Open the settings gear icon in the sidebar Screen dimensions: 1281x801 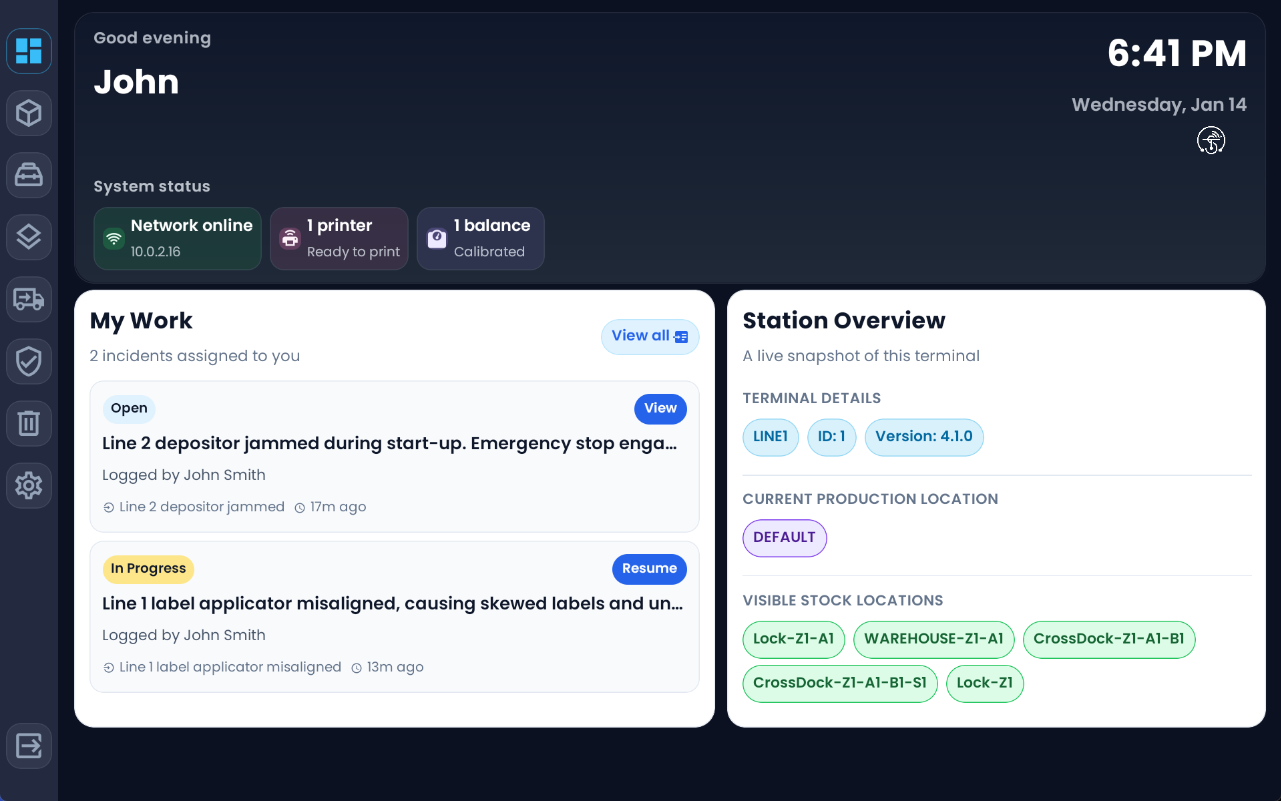click(x=28, y=485)
